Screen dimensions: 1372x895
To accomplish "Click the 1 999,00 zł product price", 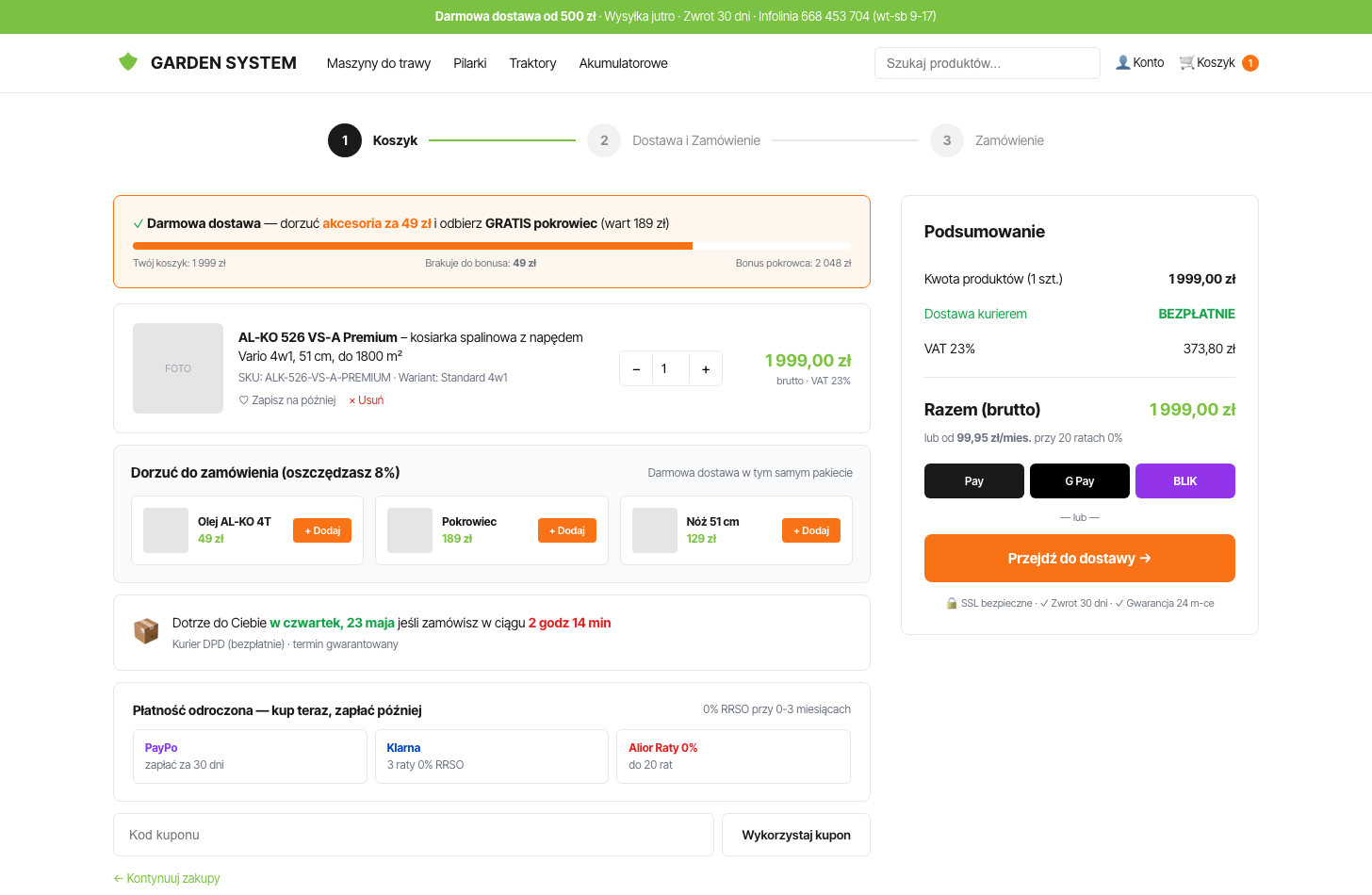I will click(x=808, y=361).
